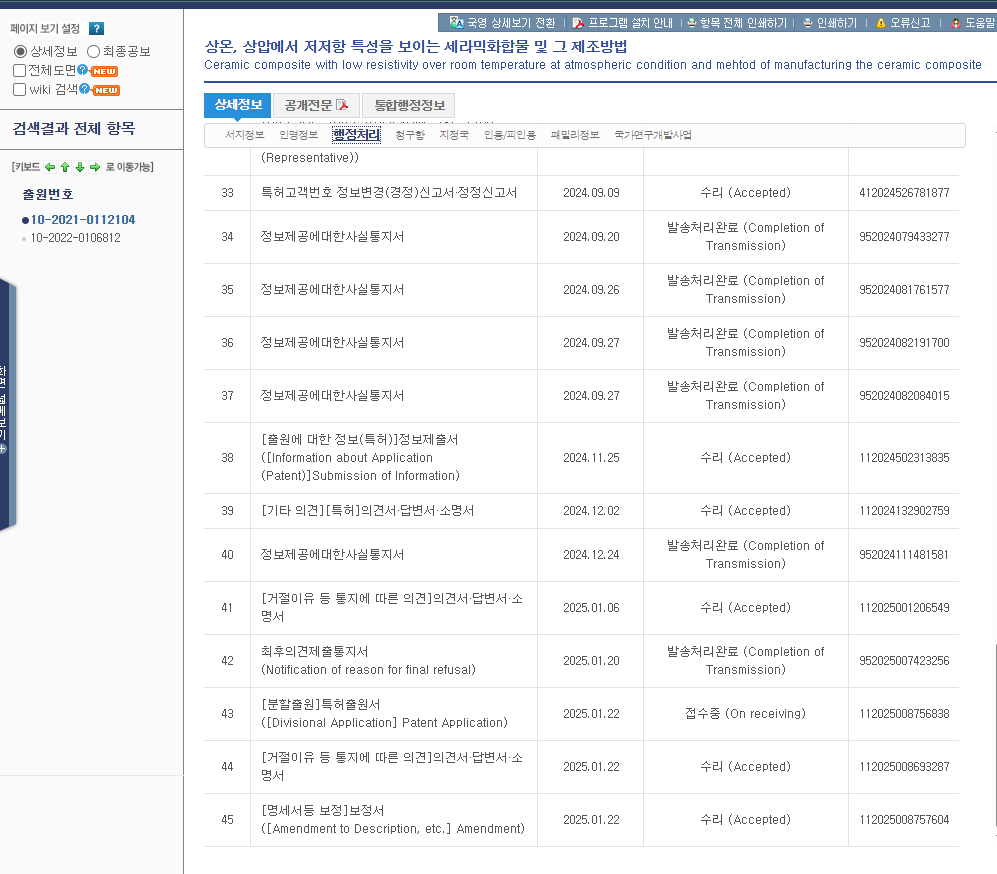Go to the 청구항 sub-menu section
The width and height of the screenshot is (997, 874).
(x=409, y=135)
